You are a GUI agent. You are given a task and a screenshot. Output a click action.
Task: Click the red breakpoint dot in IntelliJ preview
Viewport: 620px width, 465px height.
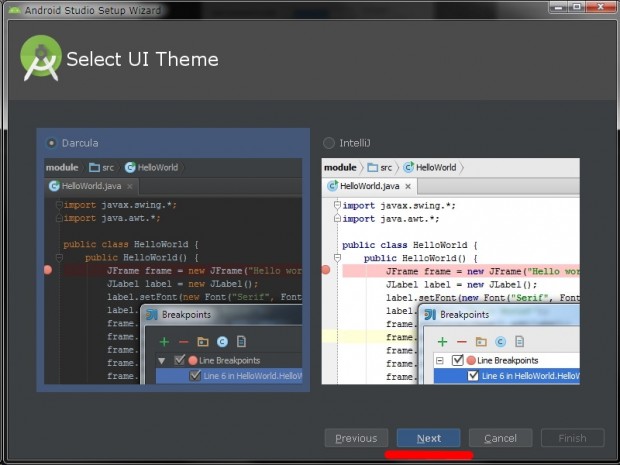point(326,270)
